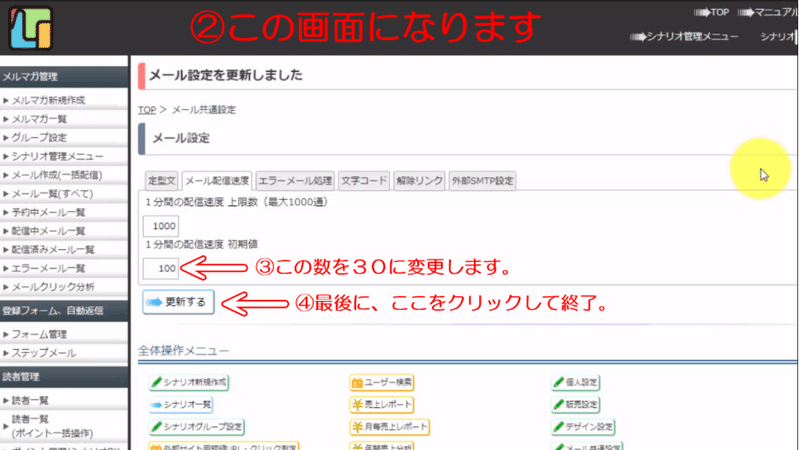Open 売上レポート yen button
This screenshot has height=450, width=800.
pos(382,405)
